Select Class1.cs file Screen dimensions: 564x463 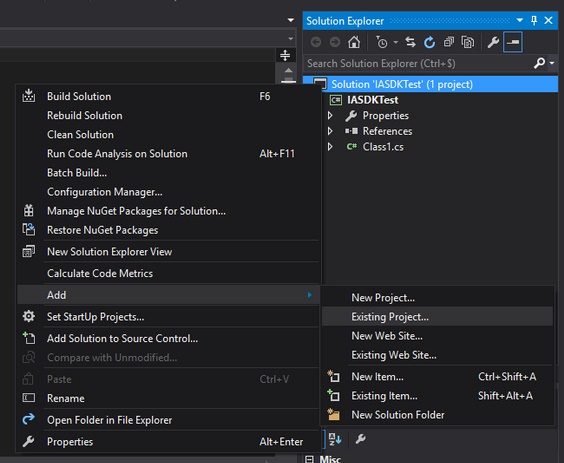coord(383,147)
